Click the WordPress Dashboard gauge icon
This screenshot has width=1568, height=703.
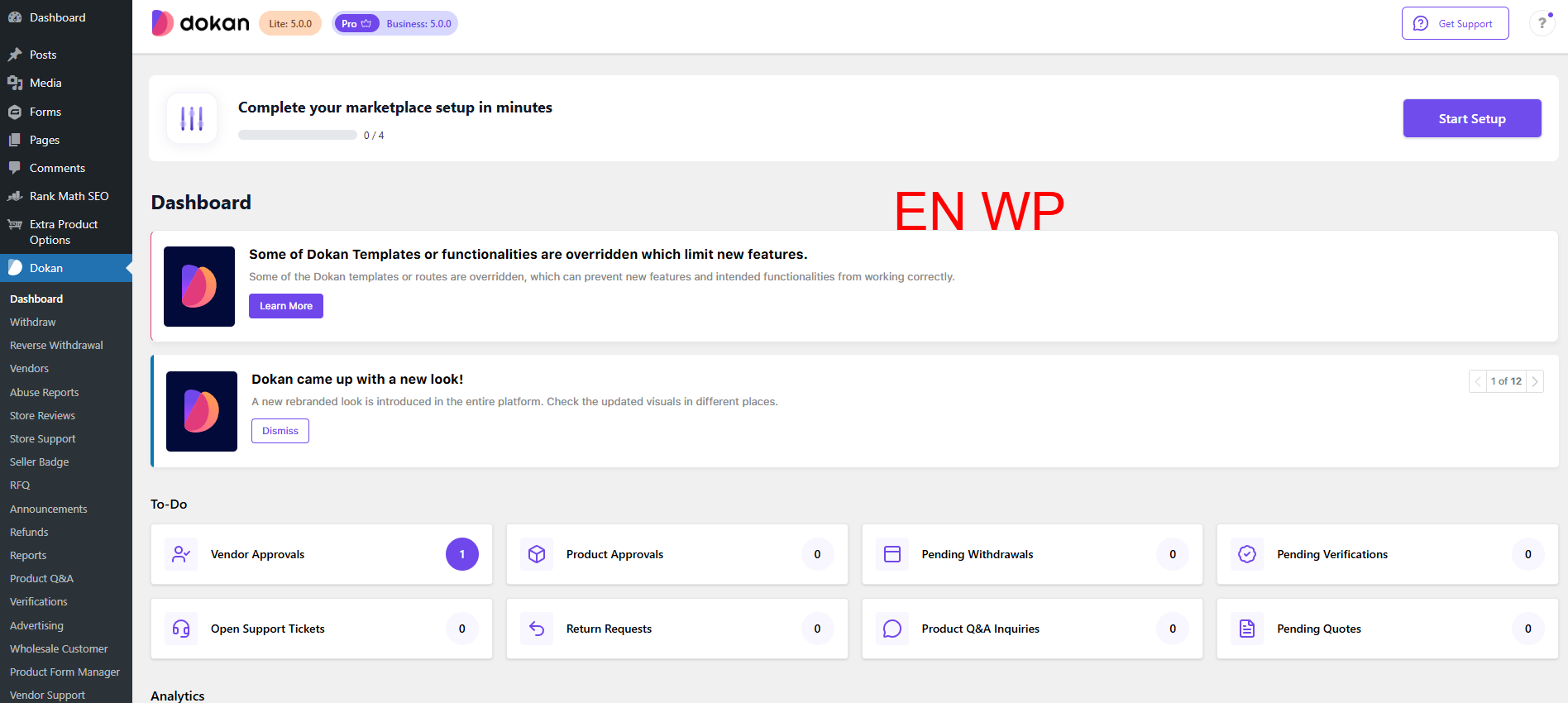coord(15,17)
